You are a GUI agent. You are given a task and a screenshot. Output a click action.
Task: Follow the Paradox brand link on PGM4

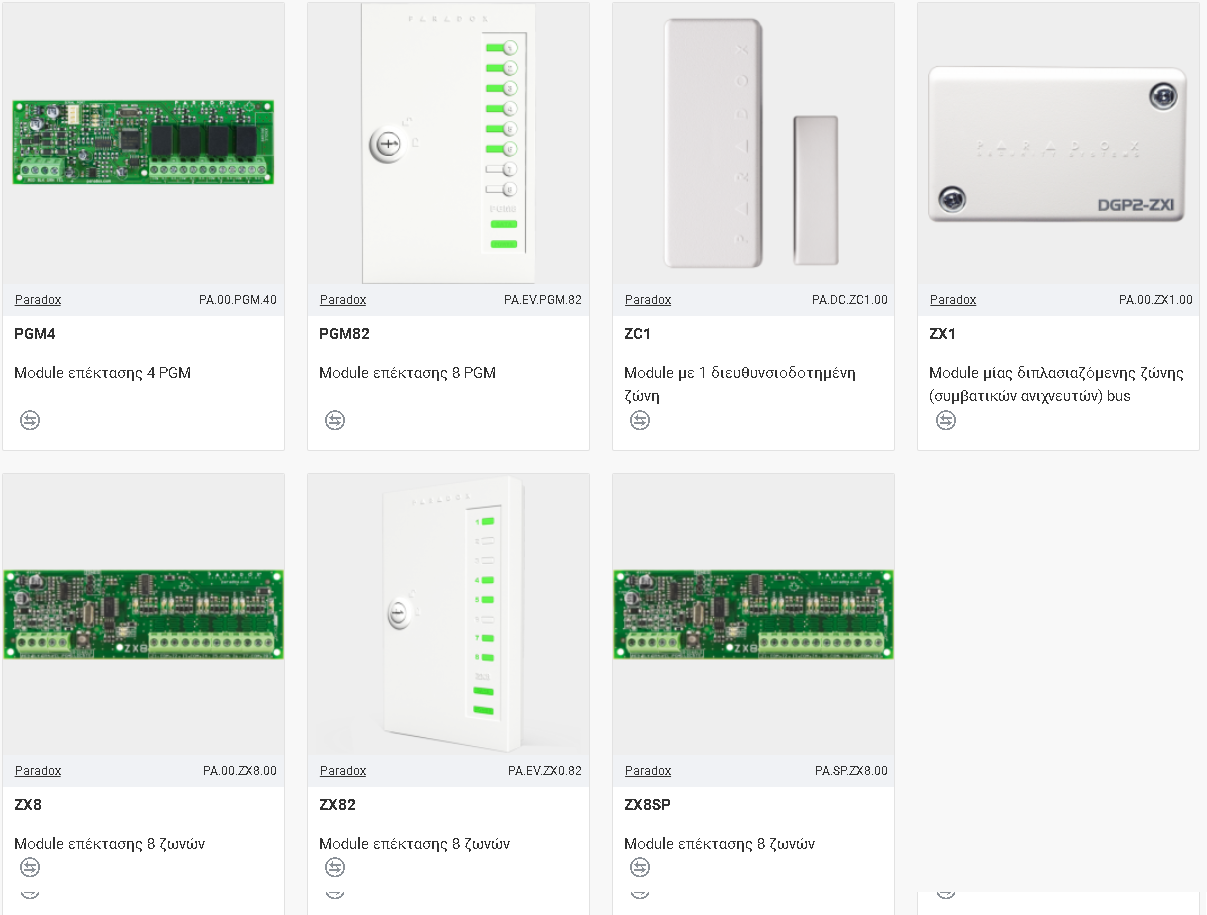tap(38, 300)
